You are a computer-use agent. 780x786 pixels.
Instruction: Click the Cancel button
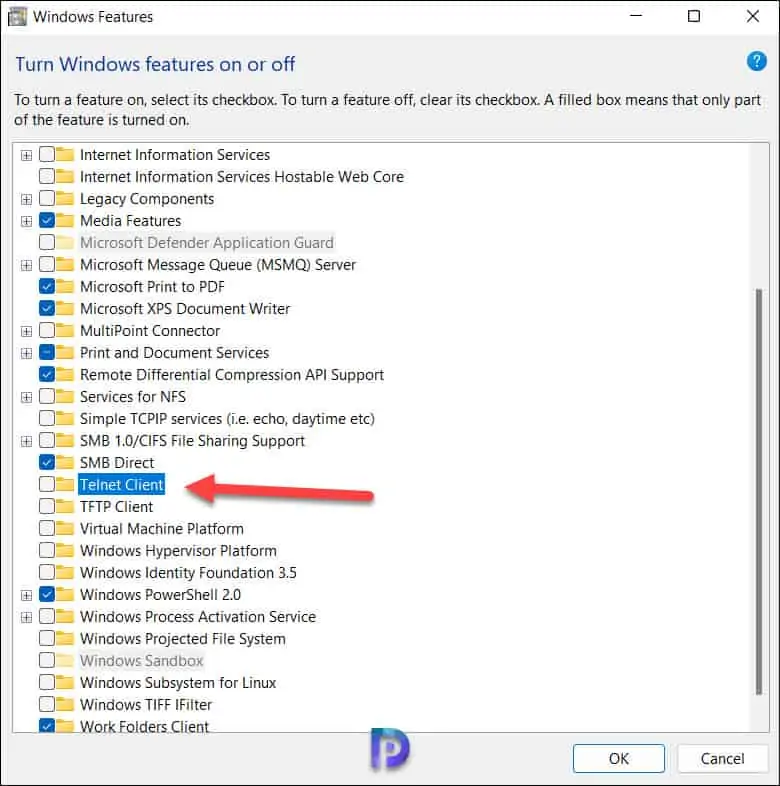click(x=722, y=758)
